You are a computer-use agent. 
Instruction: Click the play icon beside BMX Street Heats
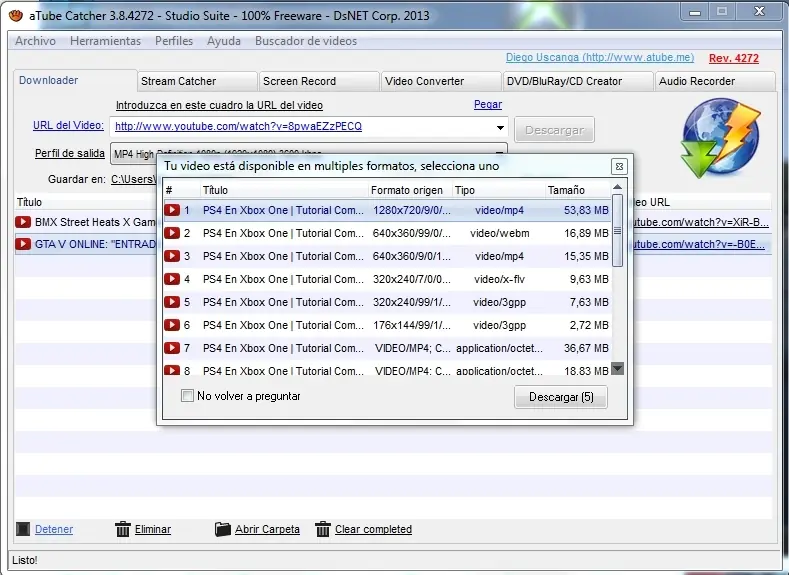[23, 222]
